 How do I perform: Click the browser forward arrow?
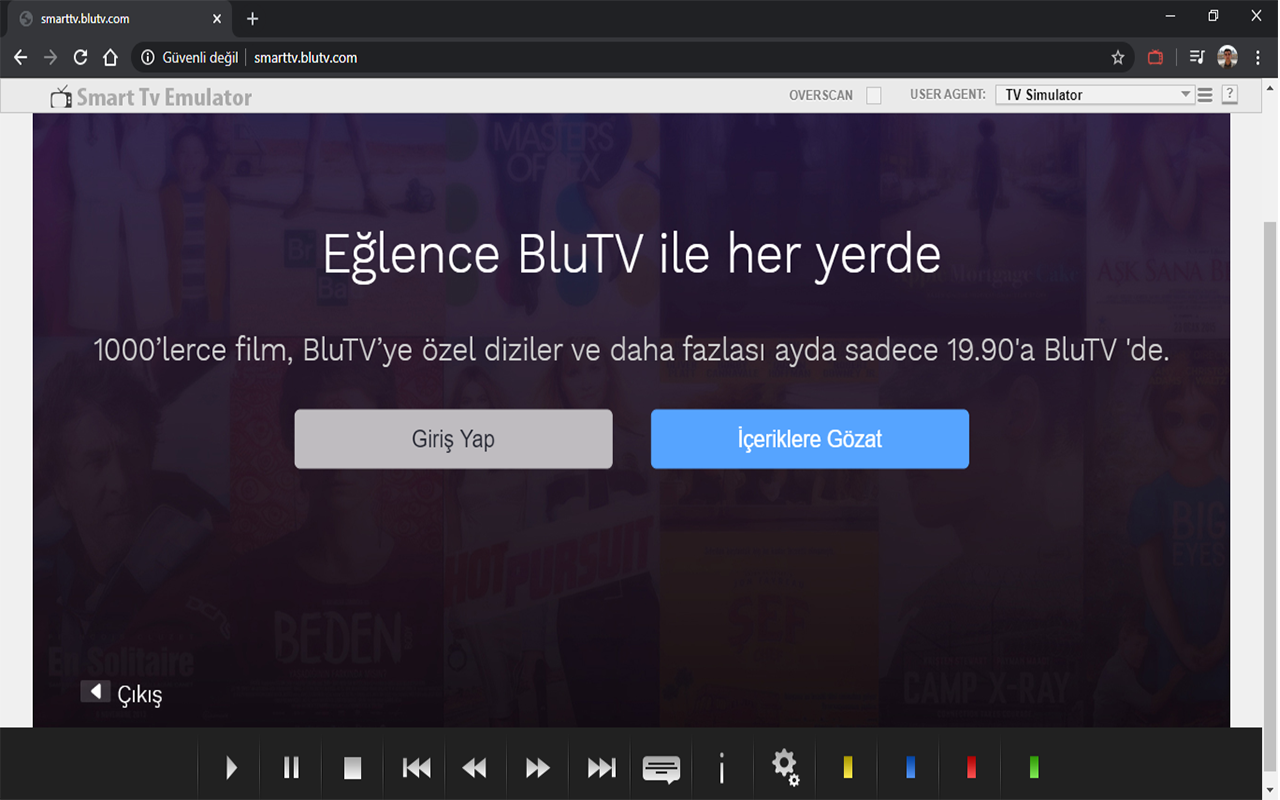pos(50,58)
